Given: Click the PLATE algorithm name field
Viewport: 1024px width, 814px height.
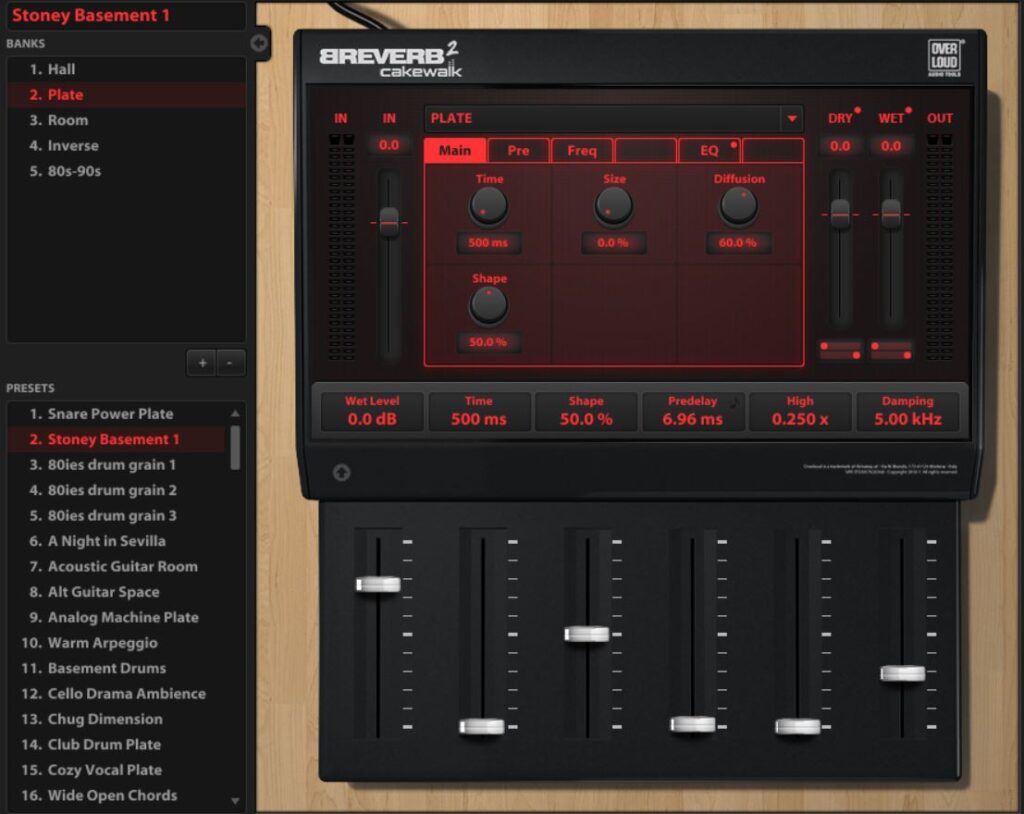Looking at the screenshot, I should coord(602,119).
